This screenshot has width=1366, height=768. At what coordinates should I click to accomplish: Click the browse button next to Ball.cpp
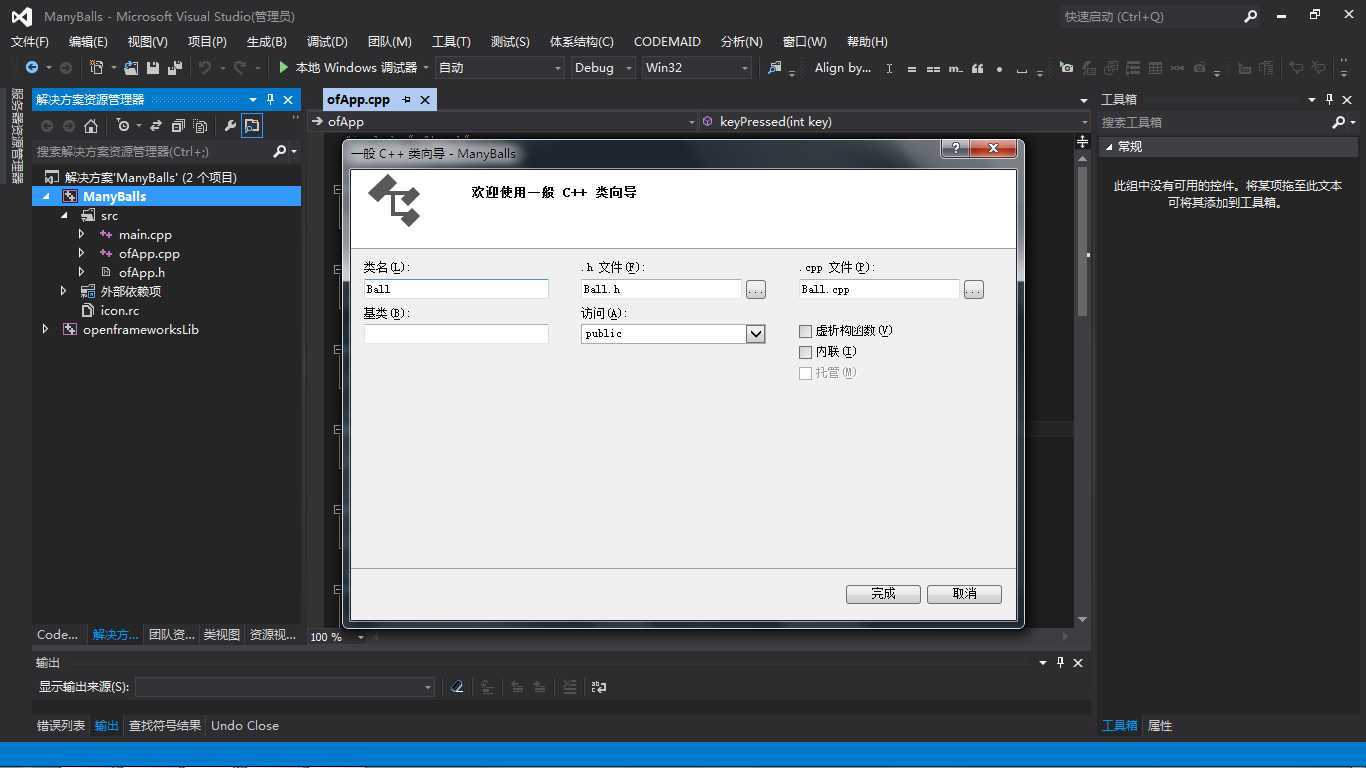click(x=973, y=290)
